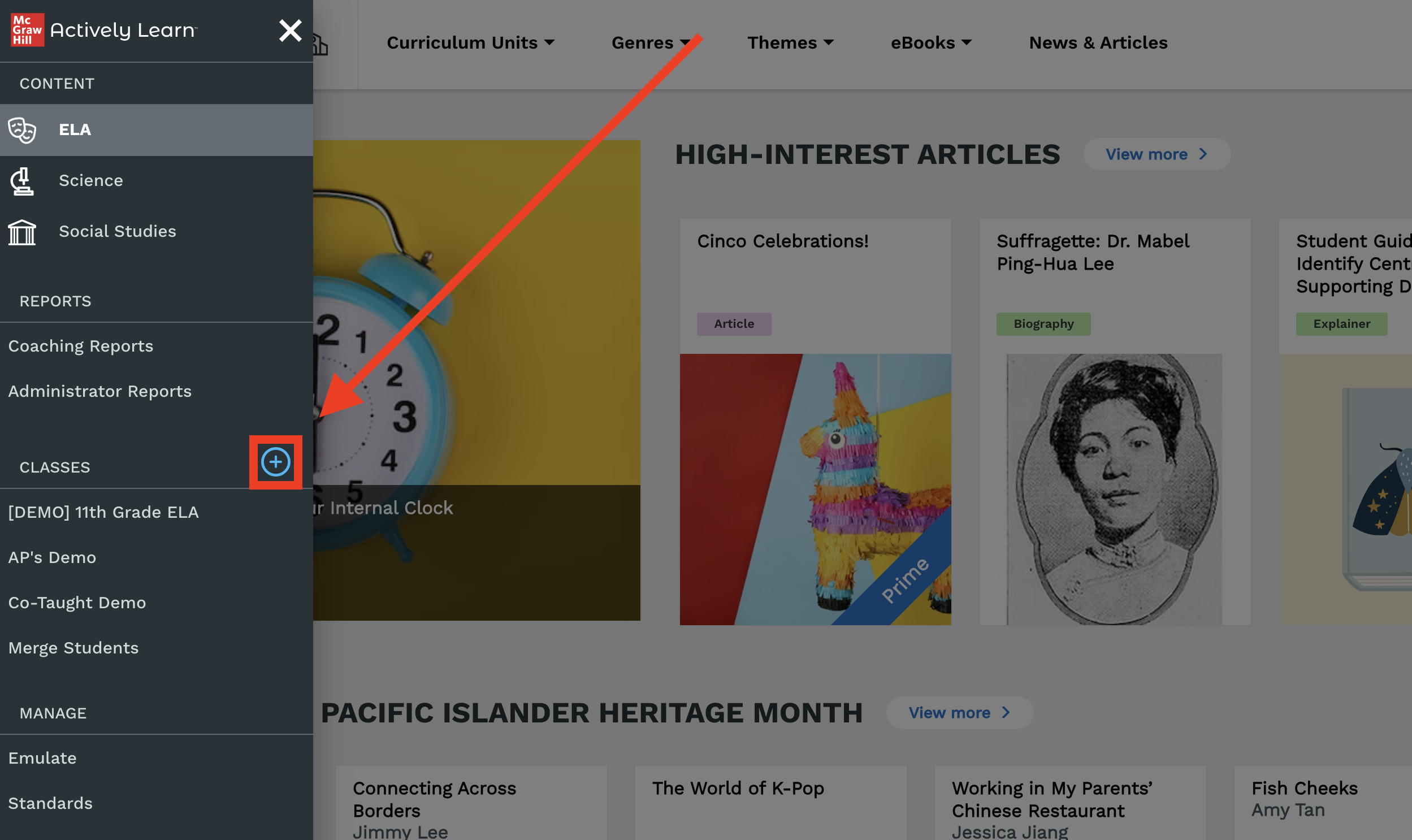Click the partially hidden school building icon

[320, 45]
